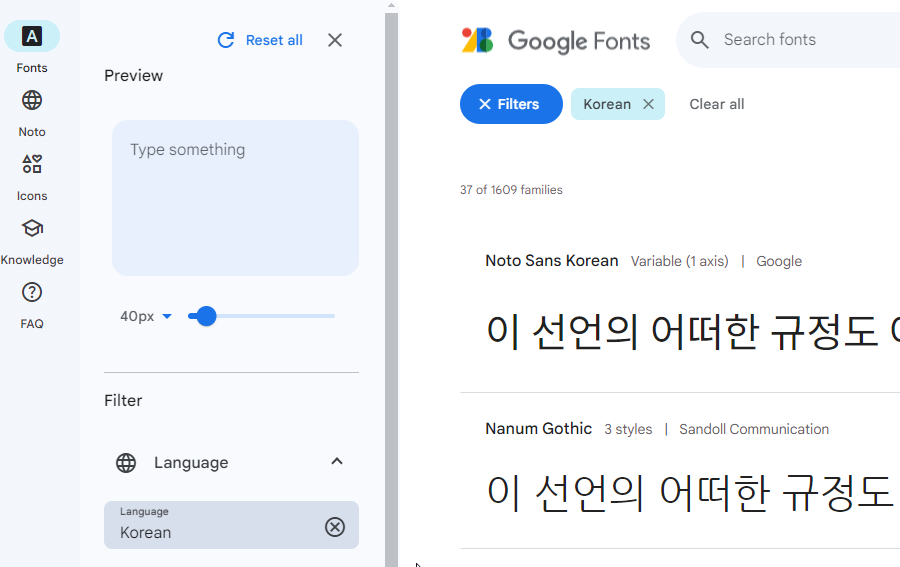
Task: Clear the Korean language field
Action: [x=335, y=526]
